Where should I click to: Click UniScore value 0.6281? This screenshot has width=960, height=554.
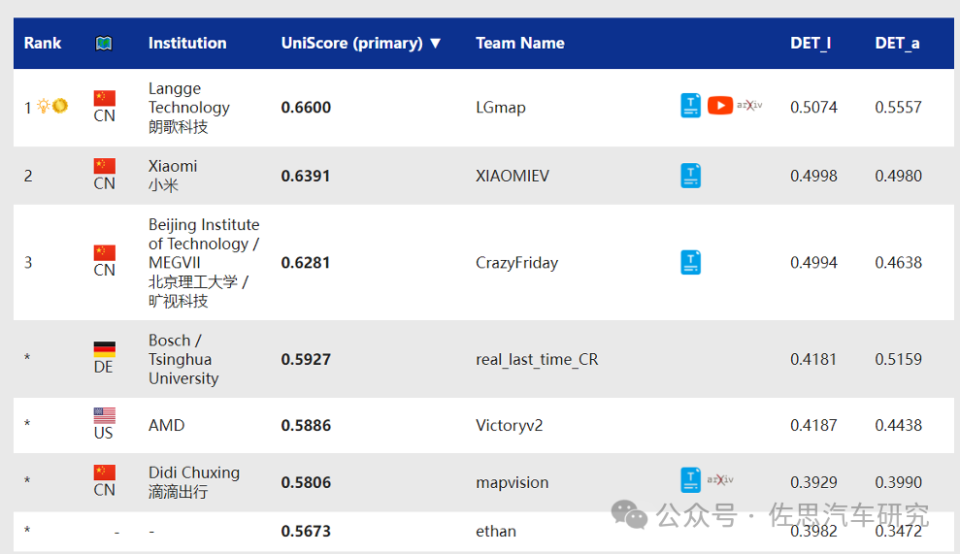tap(306, 263)
